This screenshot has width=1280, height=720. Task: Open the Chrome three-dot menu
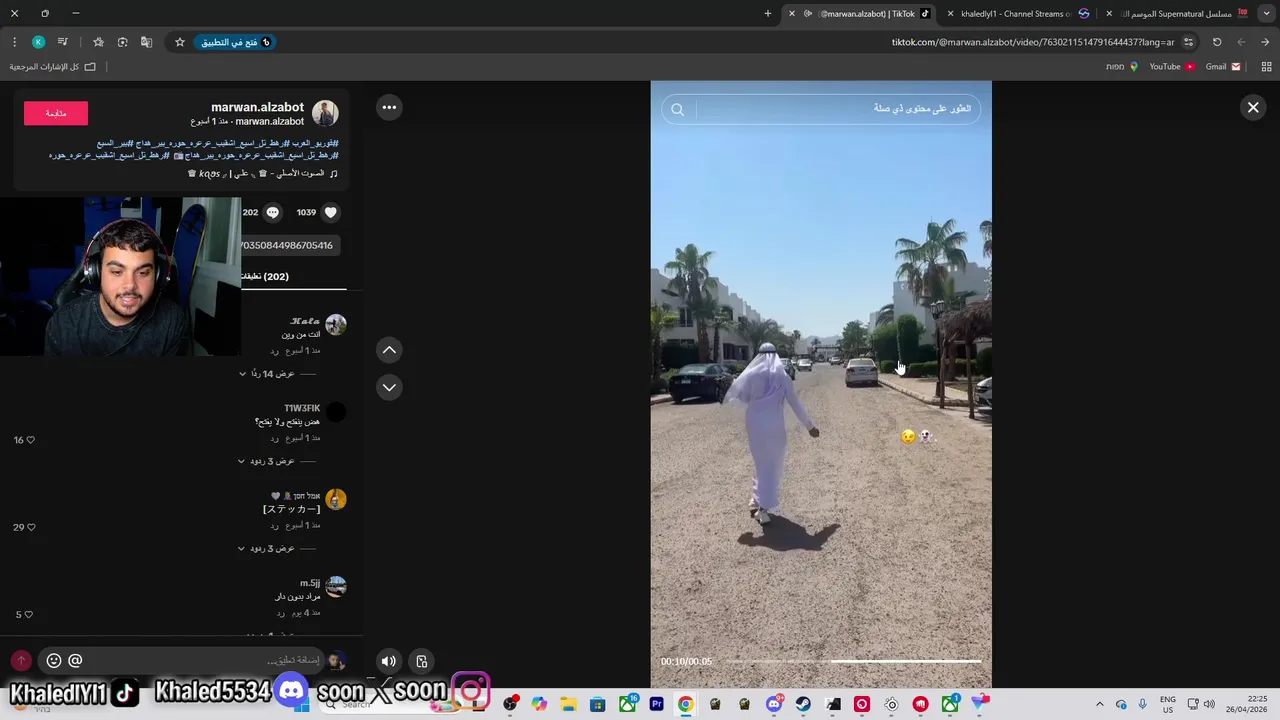[14, 42]
